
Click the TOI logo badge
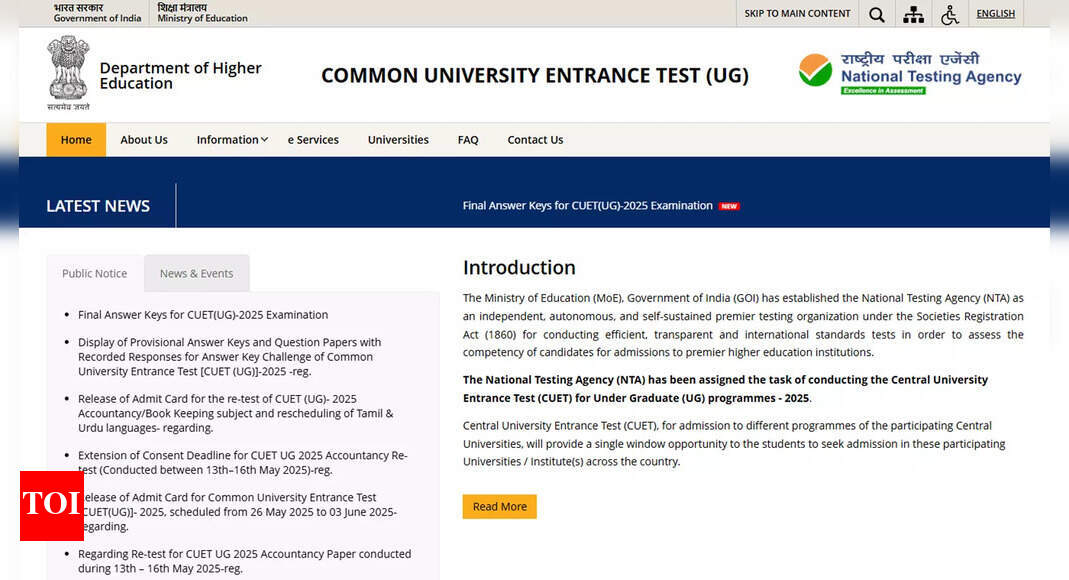coord(51,505)
